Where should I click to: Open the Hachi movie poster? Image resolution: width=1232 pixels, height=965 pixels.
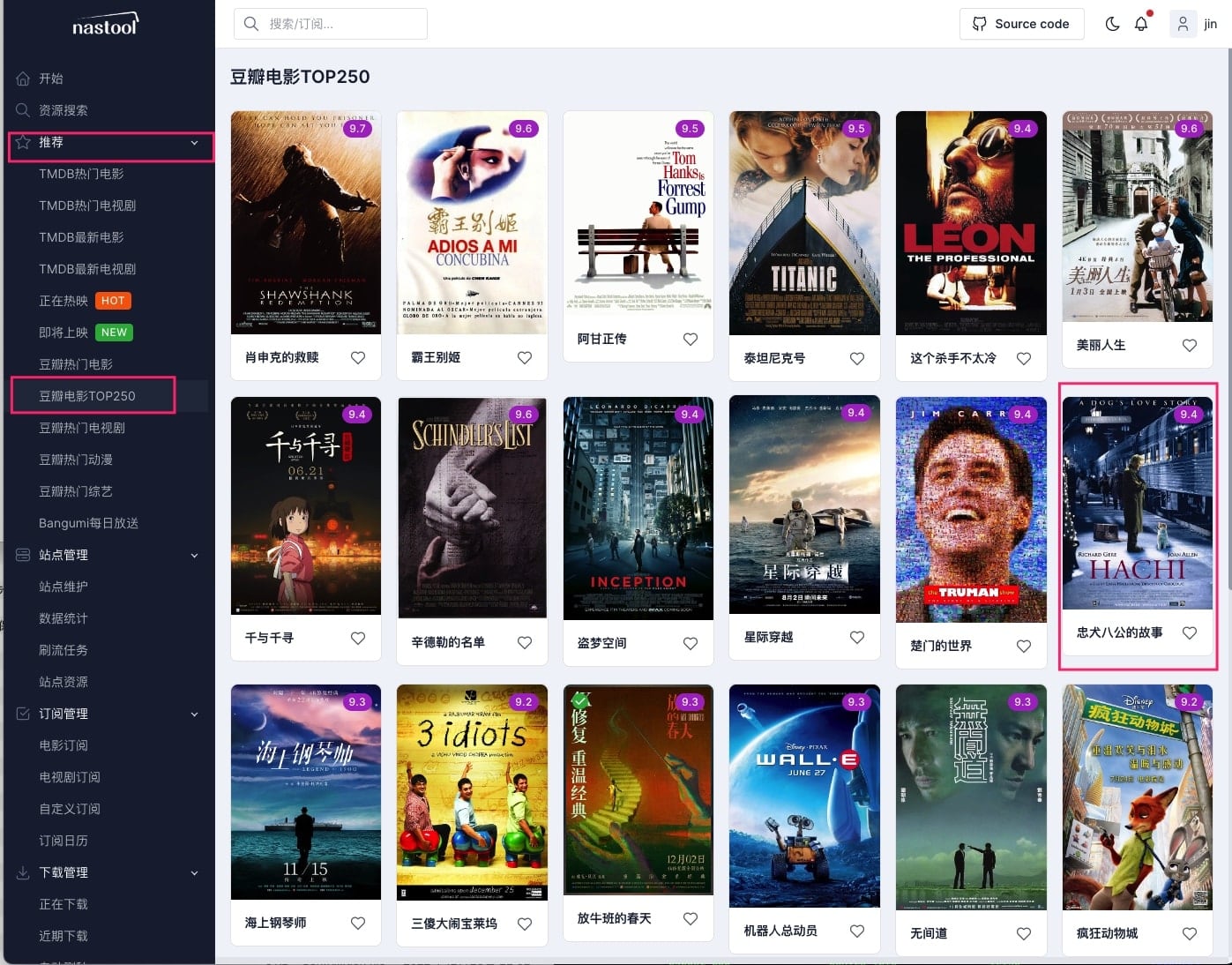(x=1138, y=503)
